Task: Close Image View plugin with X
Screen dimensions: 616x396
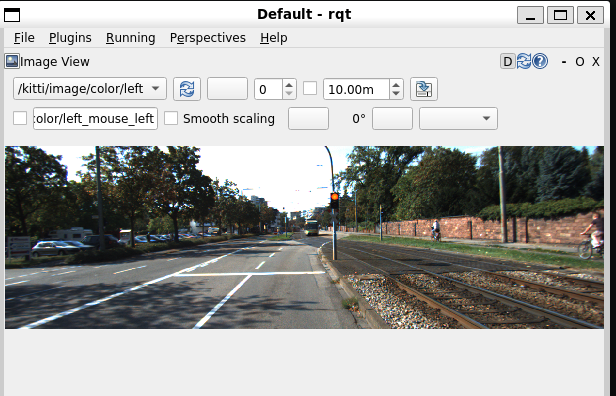Action: pos(596,62)
